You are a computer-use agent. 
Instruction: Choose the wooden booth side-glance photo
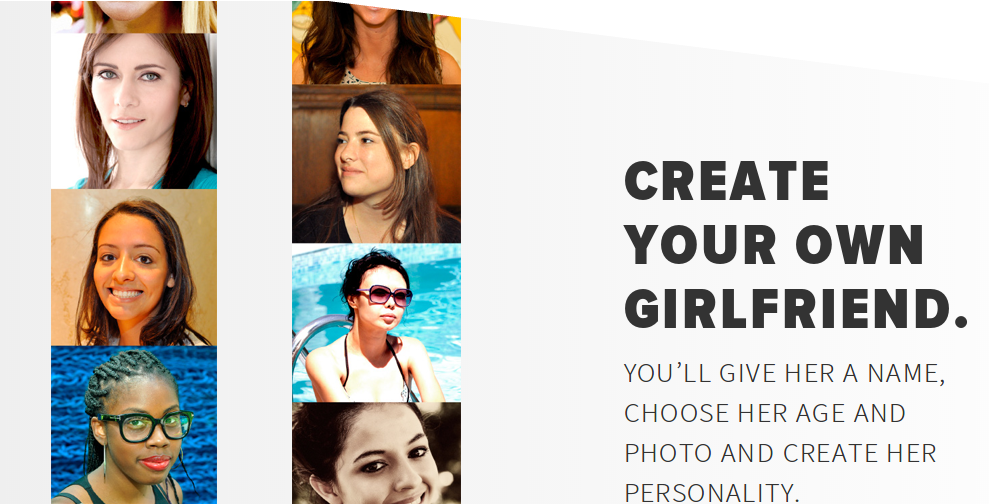click(376, 164)
